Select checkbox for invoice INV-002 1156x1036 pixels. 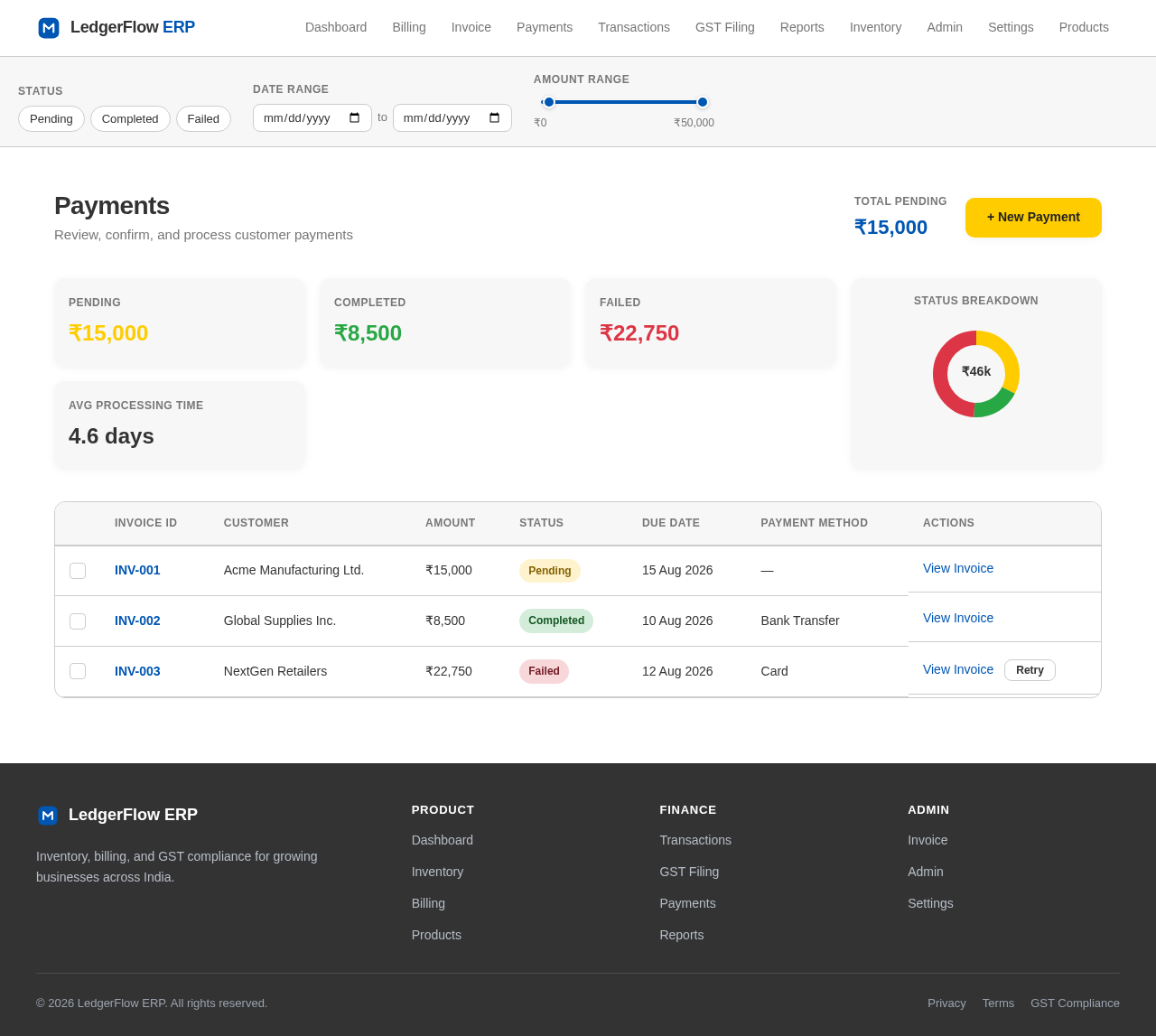(78, 621)
